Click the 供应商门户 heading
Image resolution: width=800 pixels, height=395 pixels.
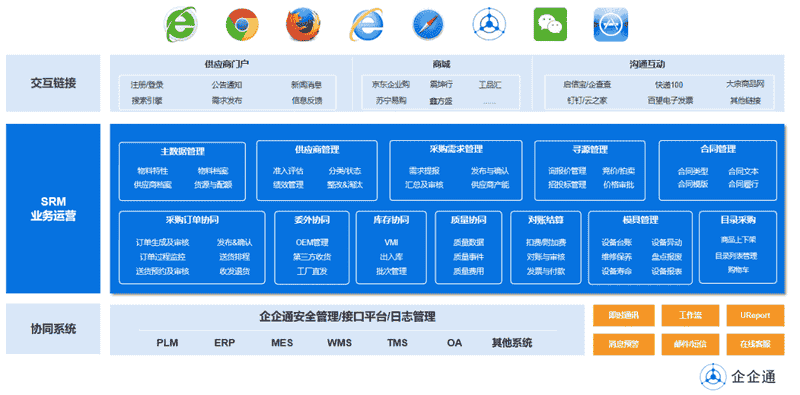click(227, 64)
